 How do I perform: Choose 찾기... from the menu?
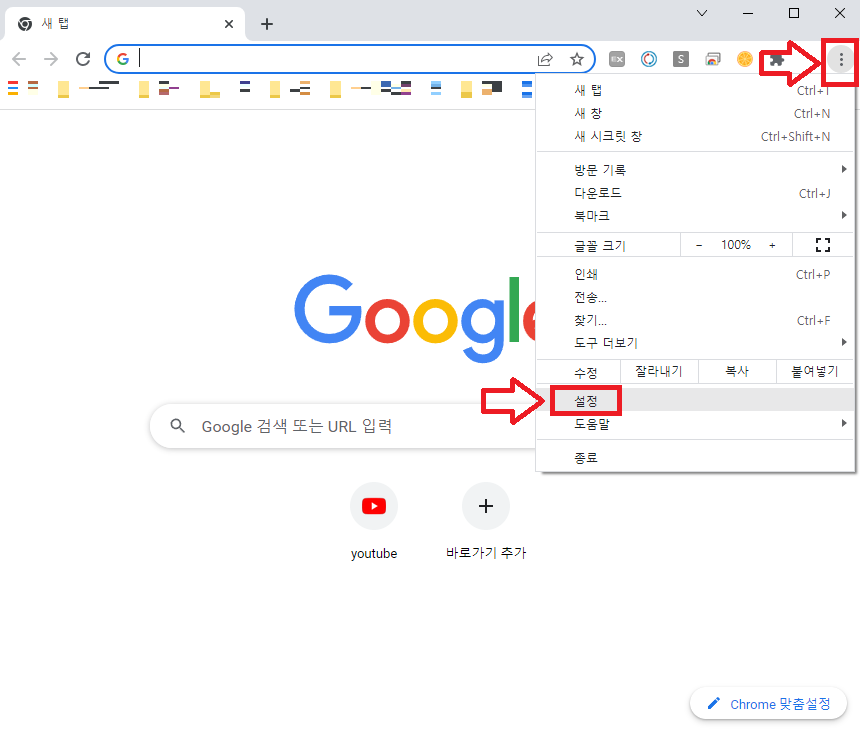[695, 320]
